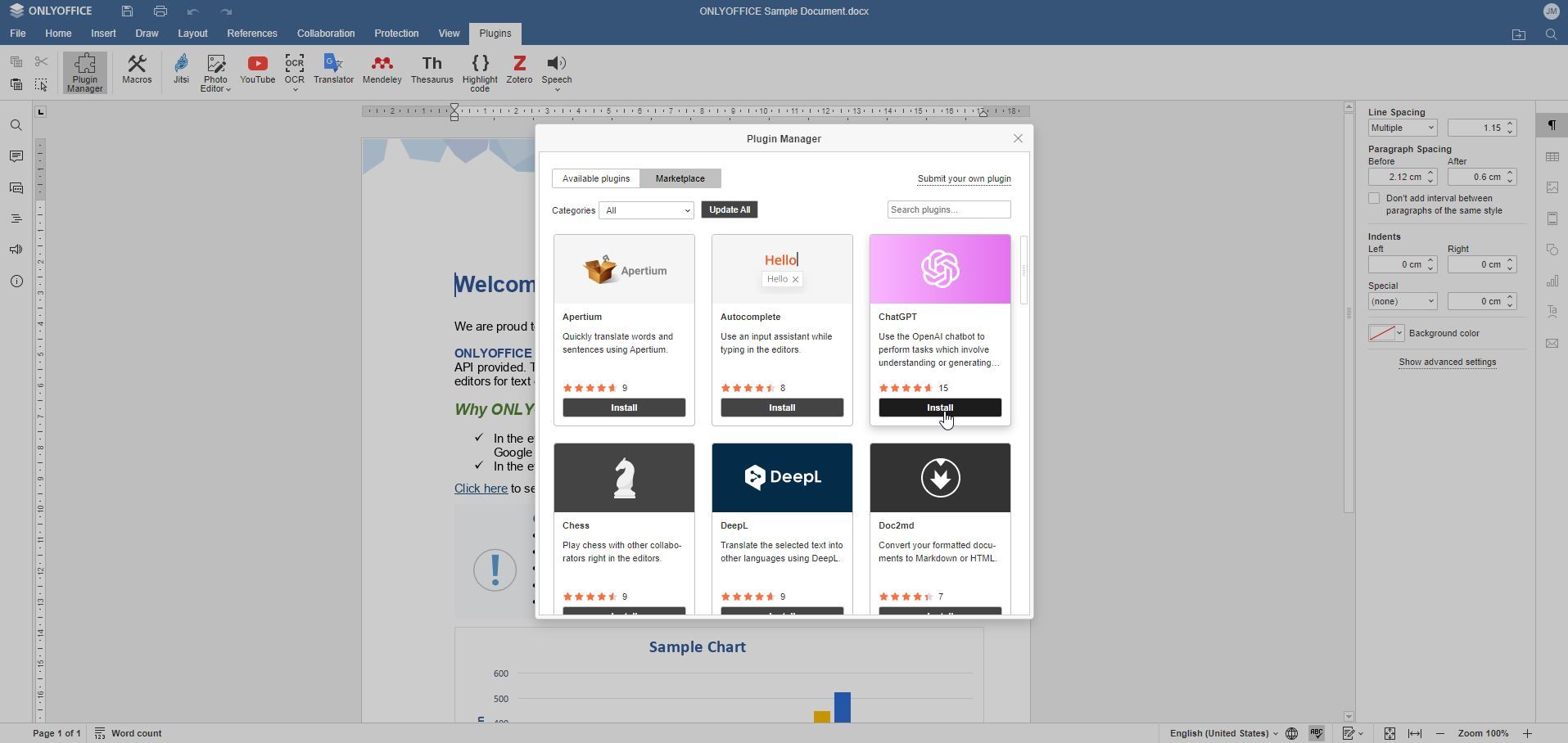Switch to the Available plugins tab

594,178
